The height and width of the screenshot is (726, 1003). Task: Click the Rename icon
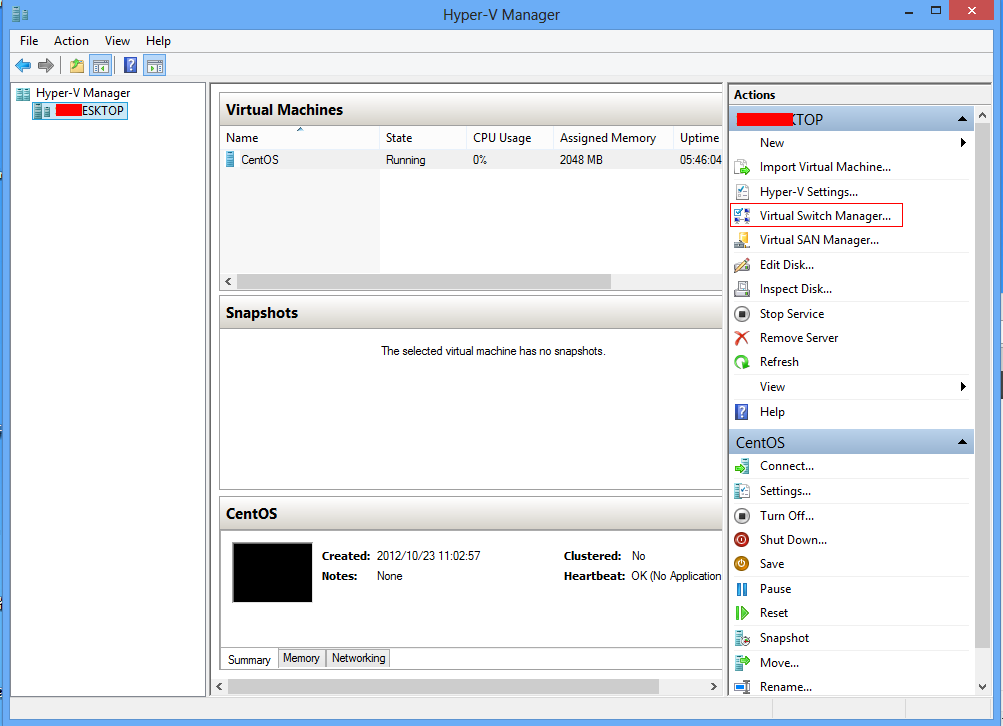[x=742, y=687]
